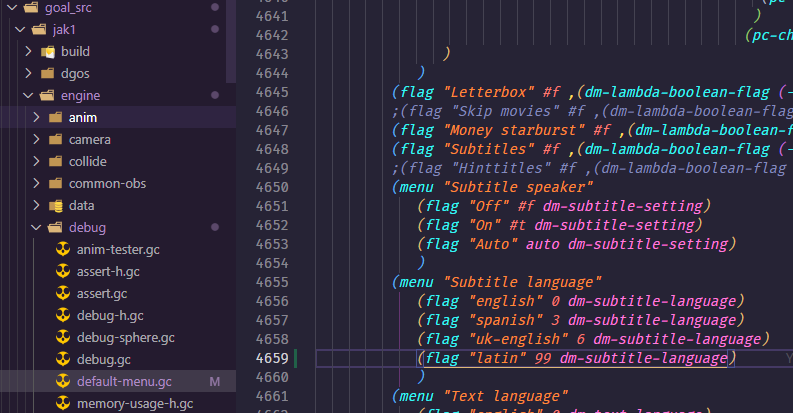The height and width of the screenshot is (413, 793).
Task: Expand the camera folder chevron
Action: click(36, 140)
